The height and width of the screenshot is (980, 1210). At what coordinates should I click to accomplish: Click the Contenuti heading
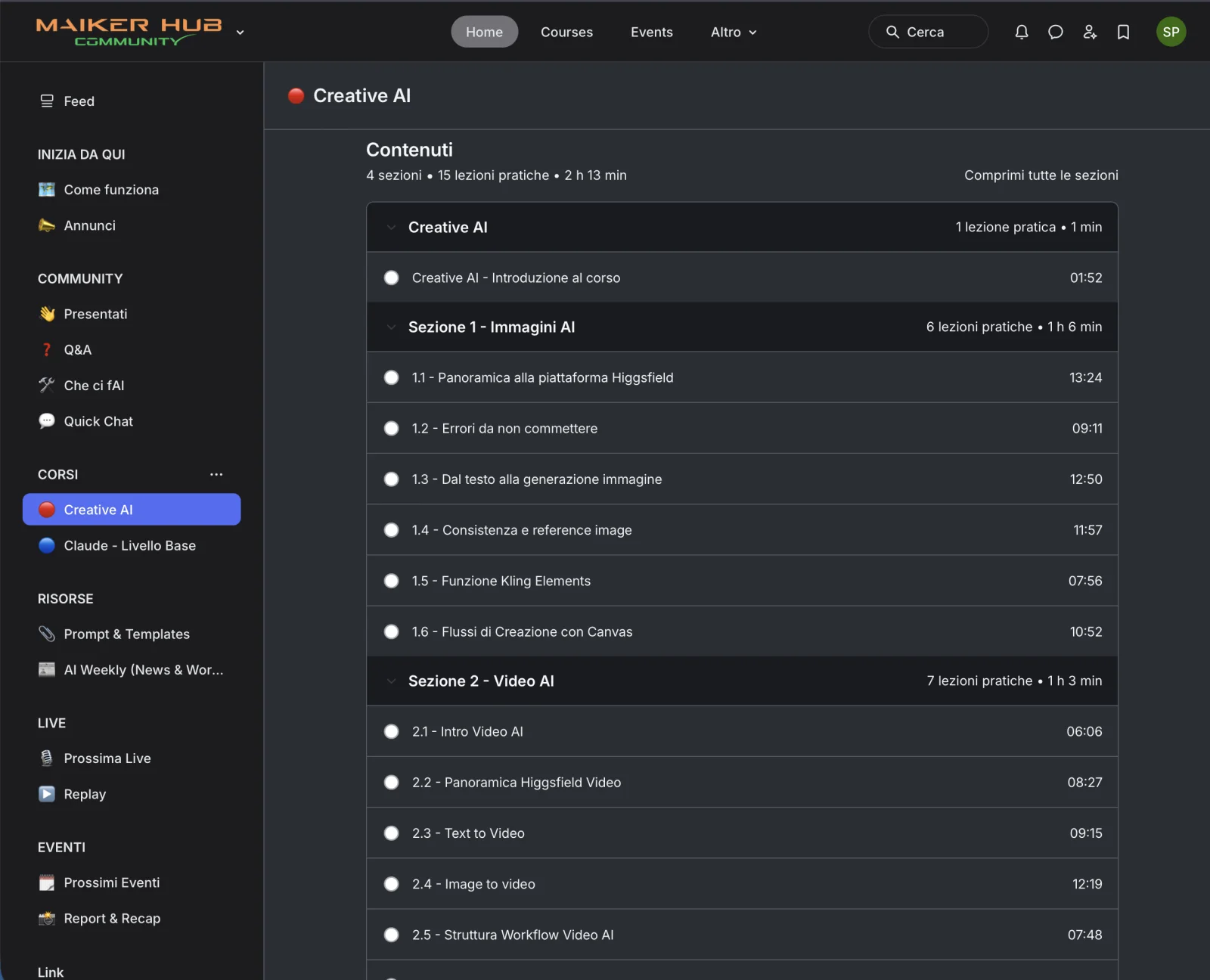(x=409, y=150)
